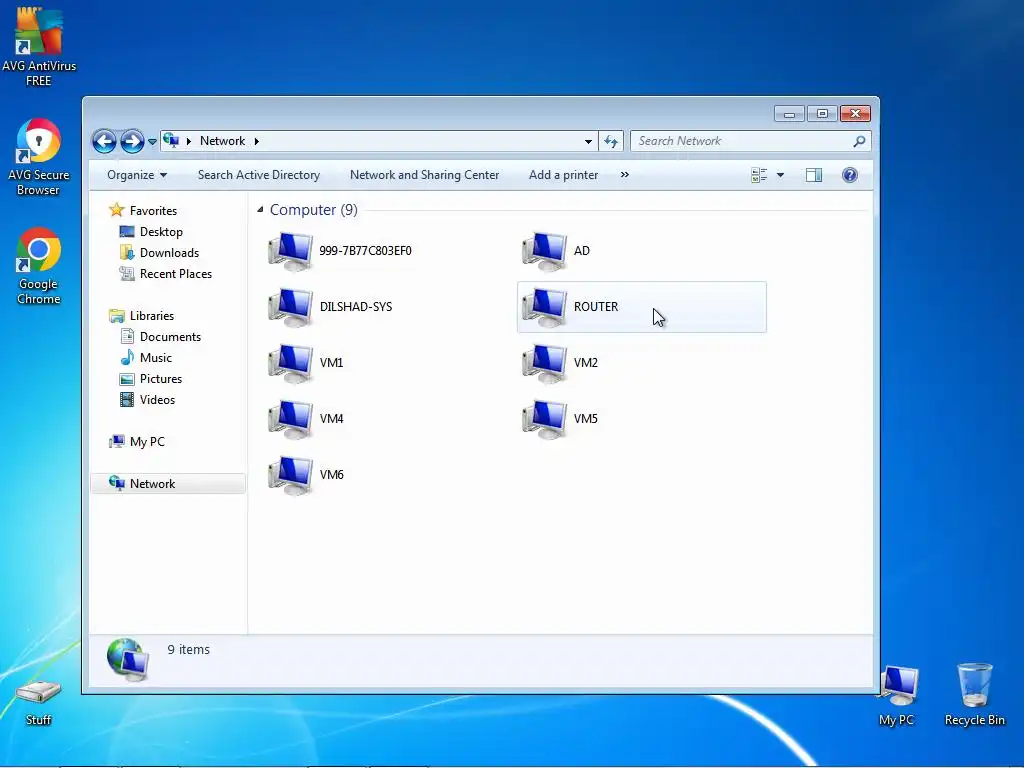Open the view options dropdown arrow

(x=780, y=175)
